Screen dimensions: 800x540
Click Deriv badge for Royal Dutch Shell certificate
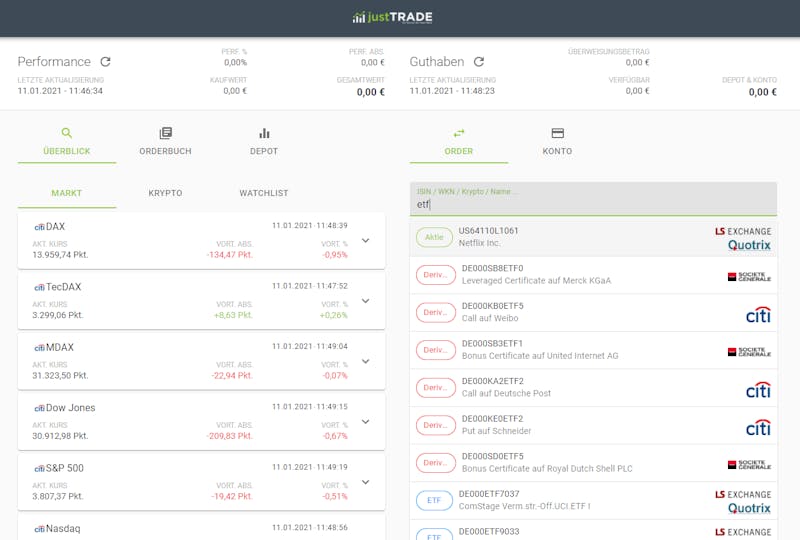point(436,463)
